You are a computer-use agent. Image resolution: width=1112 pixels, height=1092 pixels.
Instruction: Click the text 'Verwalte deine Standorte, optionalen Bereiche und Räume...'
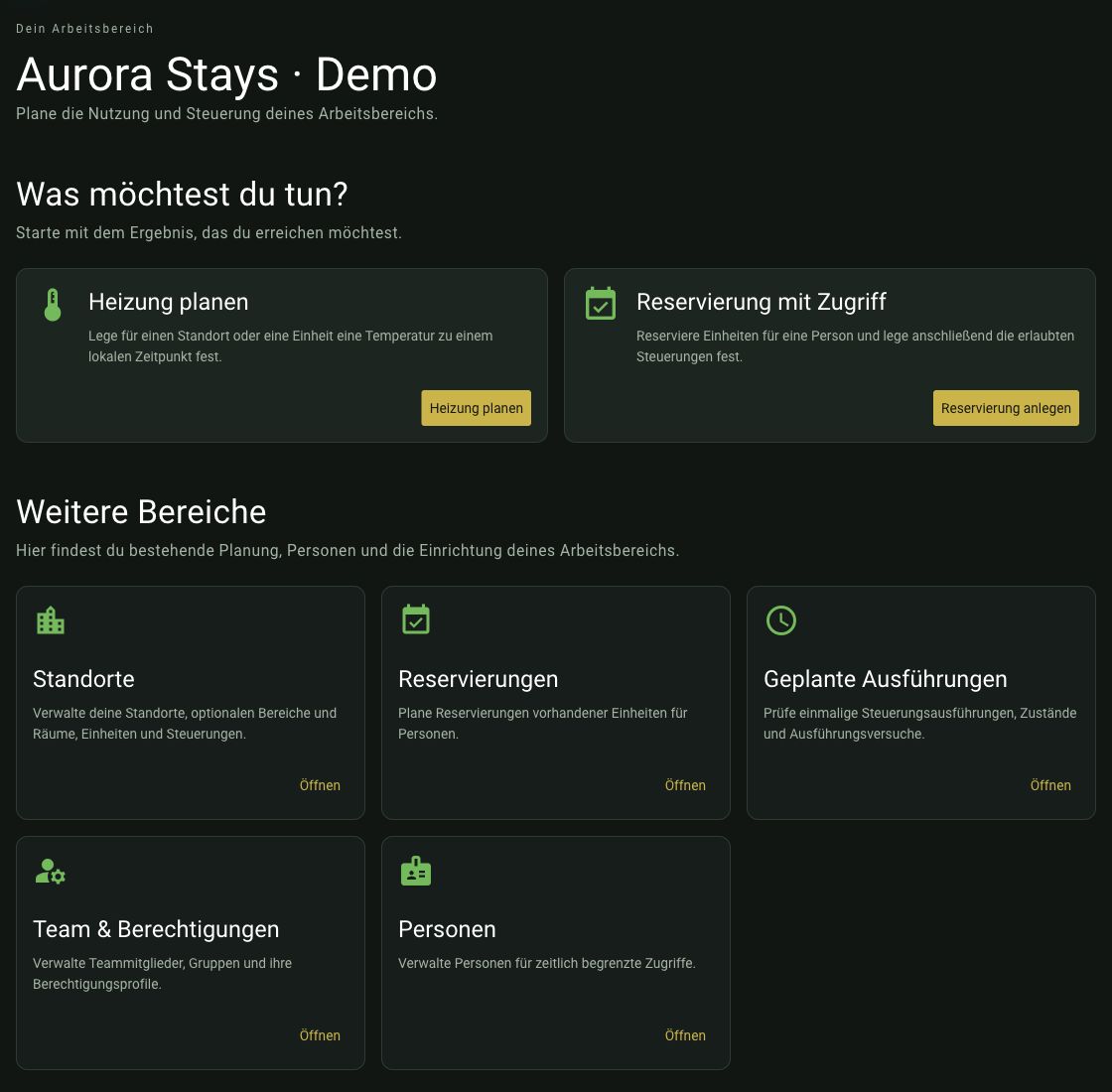tap(185, 724)
